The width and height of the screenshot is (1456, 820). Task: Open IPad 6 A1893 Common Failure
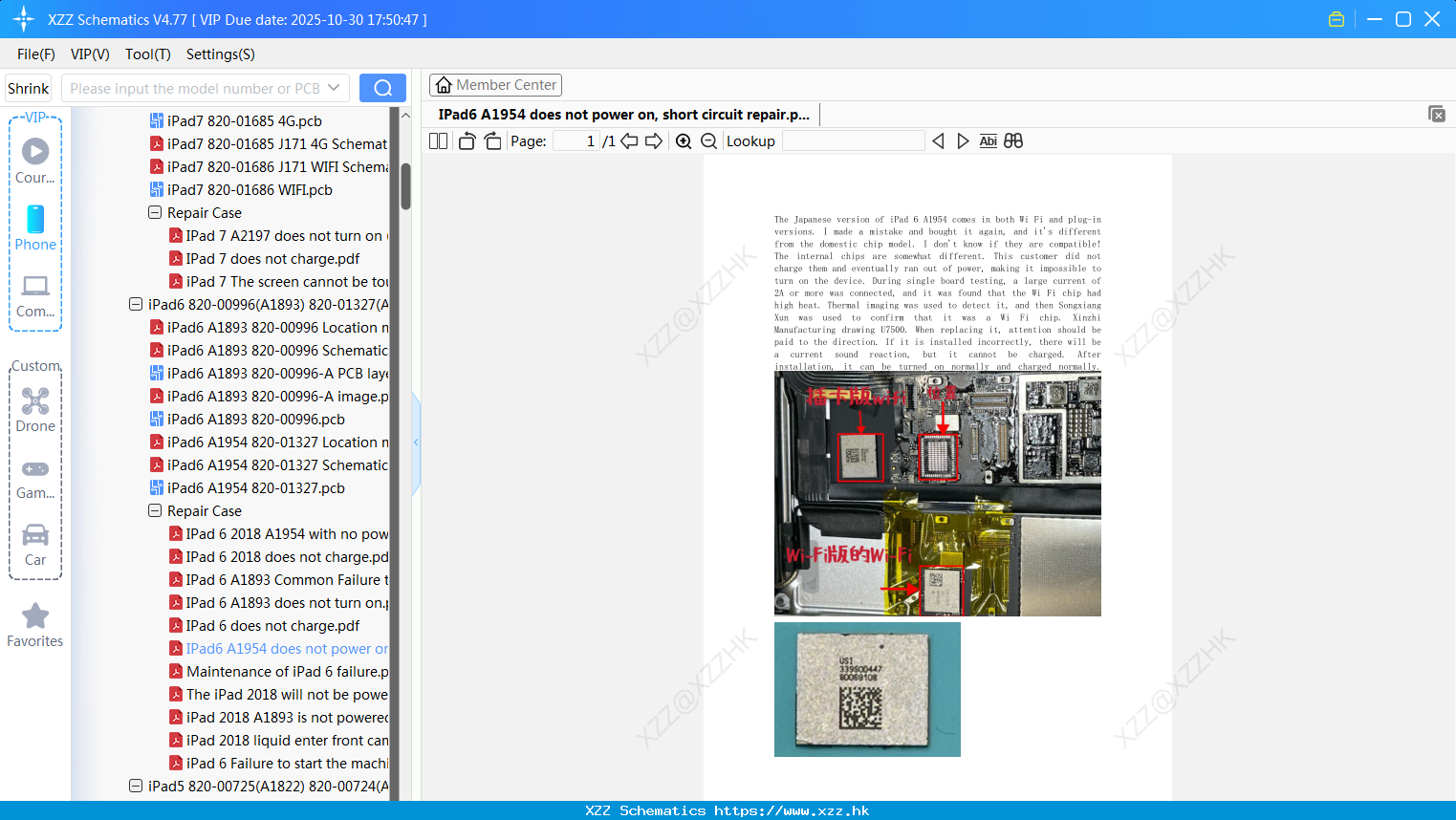[278, 579]
